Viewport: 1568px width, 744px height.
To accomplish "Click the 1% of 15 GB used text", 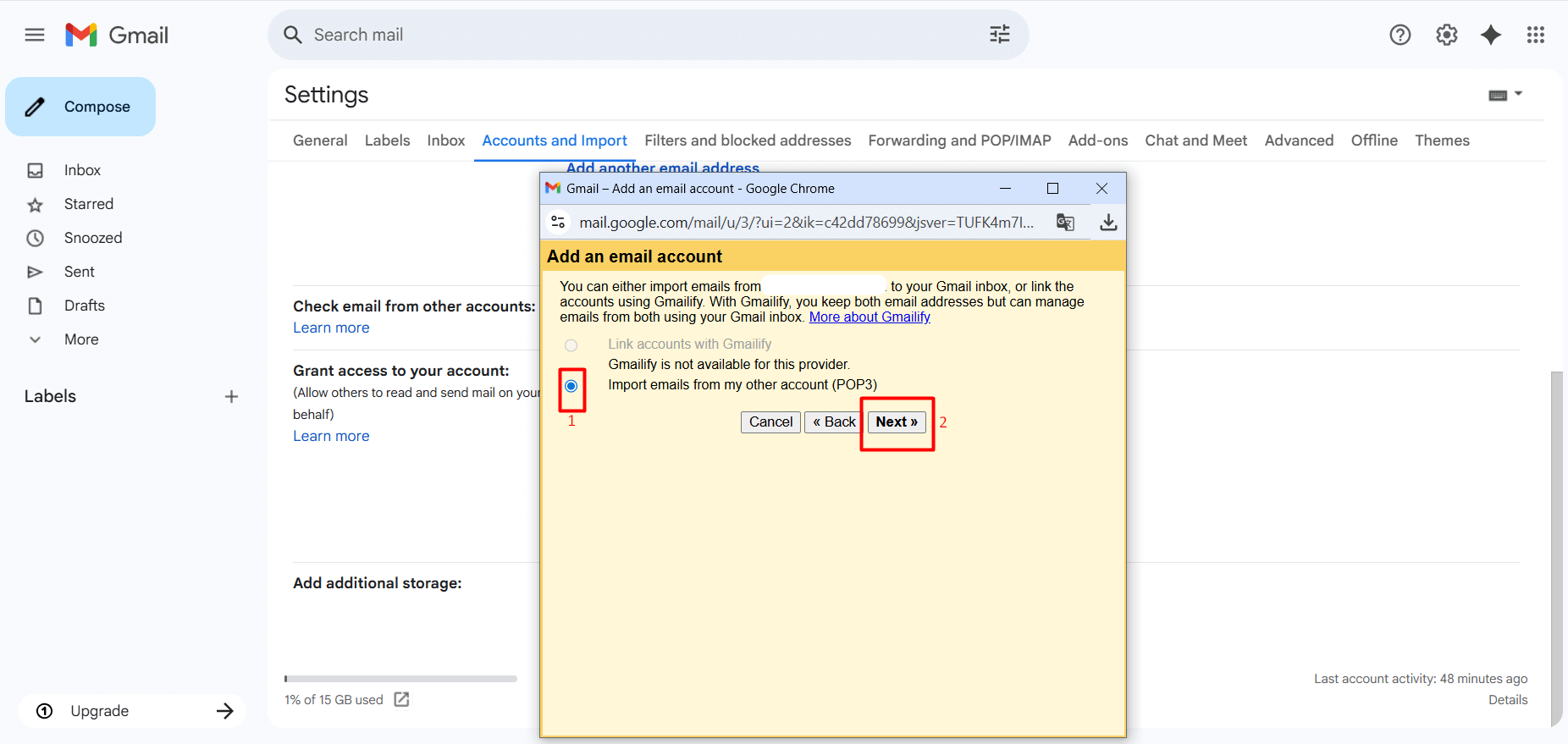I will tap(334, 700).
